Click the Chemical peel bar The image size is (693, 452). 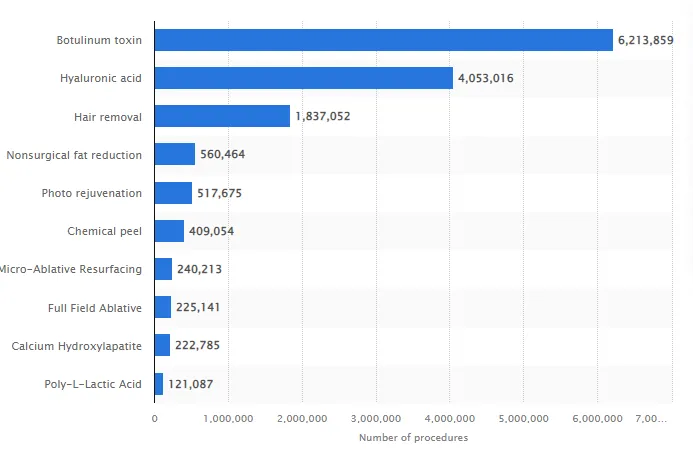coord(169,231)
